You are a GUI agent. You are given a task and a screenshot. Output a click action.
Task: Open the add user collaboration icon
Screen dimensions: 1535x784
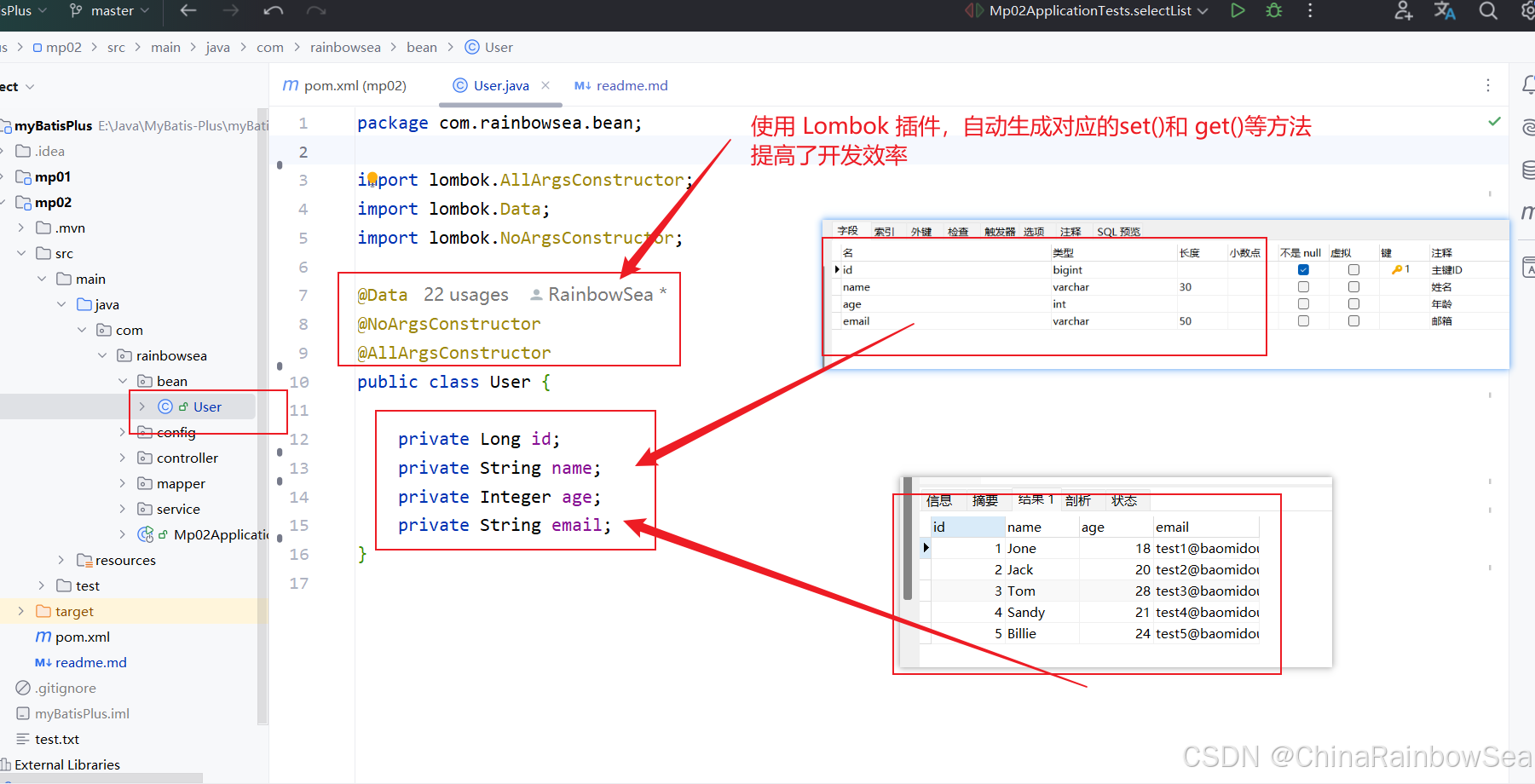coord(1403,10)
